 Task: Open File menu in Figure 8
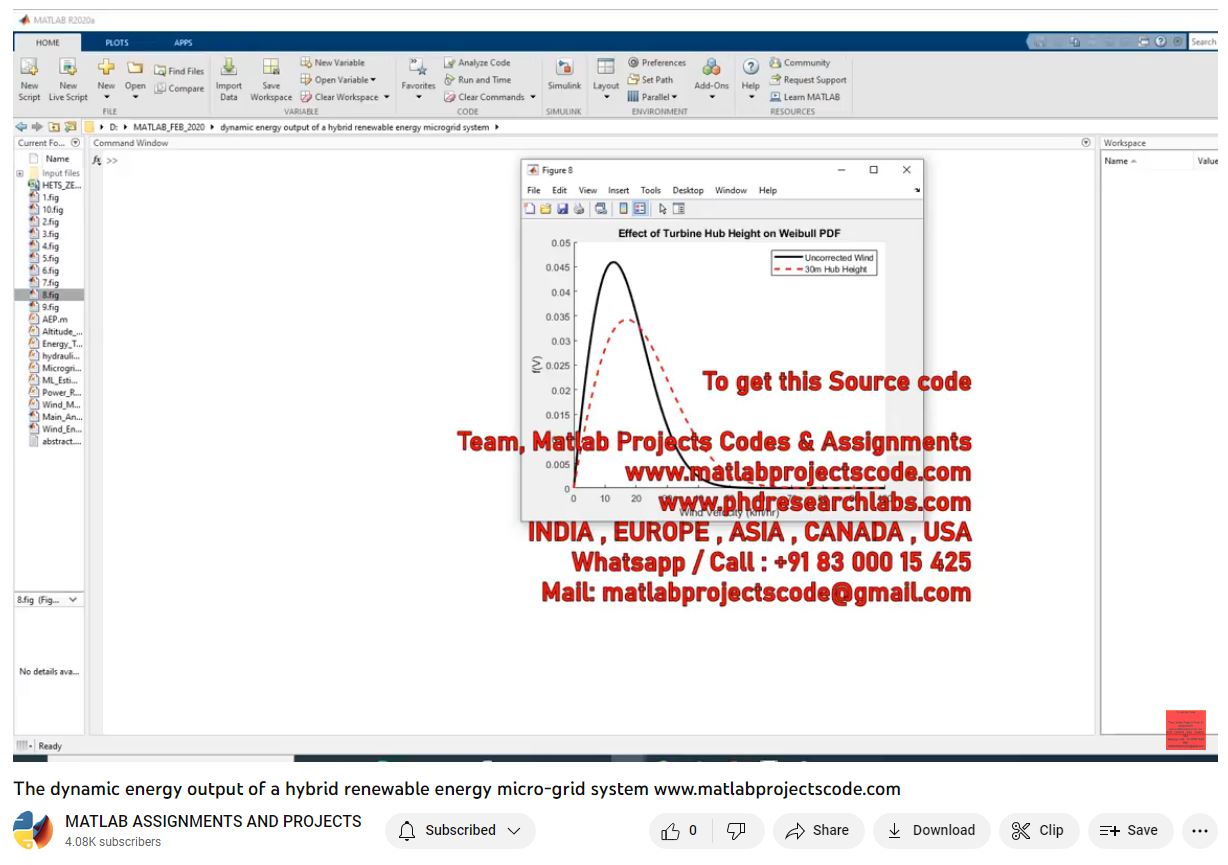click(534, 190)
